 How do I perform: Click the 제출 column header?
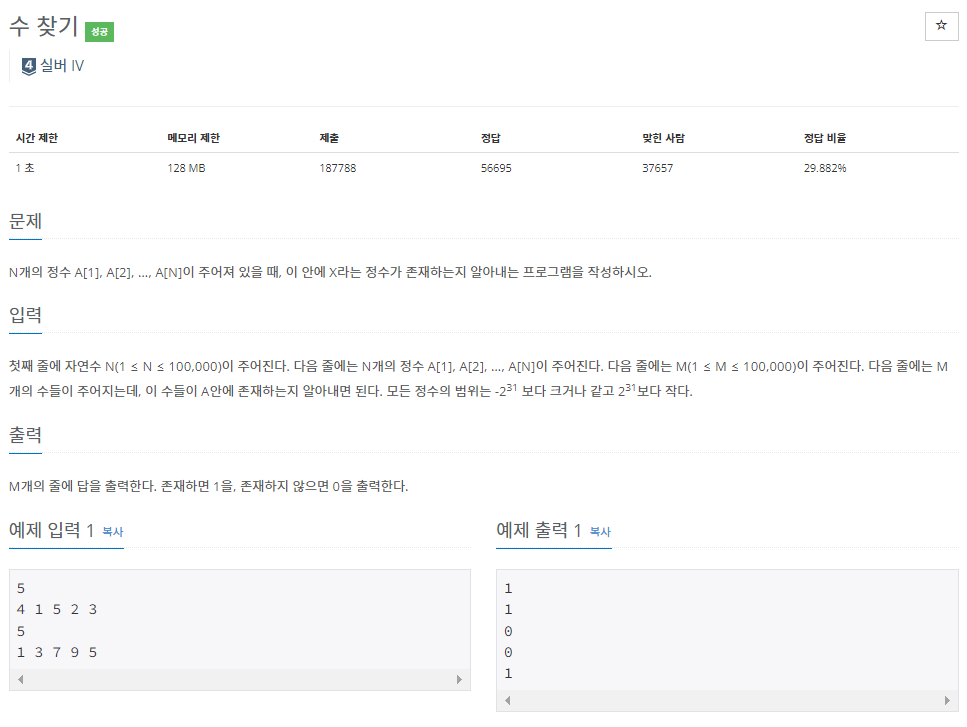329,138
